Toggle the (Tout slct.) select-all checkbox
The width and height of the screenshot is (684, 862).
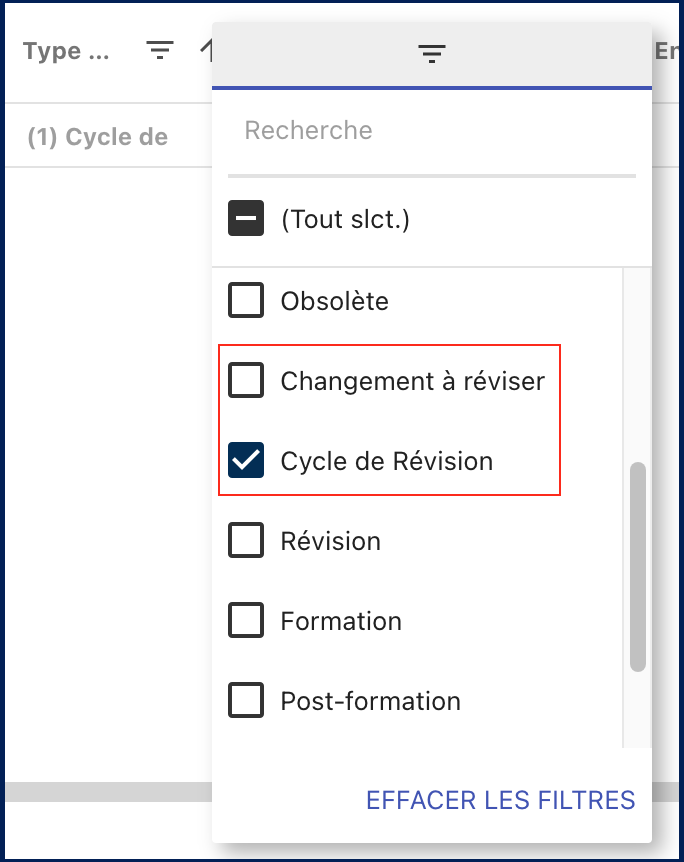click(x=246, y=219)
